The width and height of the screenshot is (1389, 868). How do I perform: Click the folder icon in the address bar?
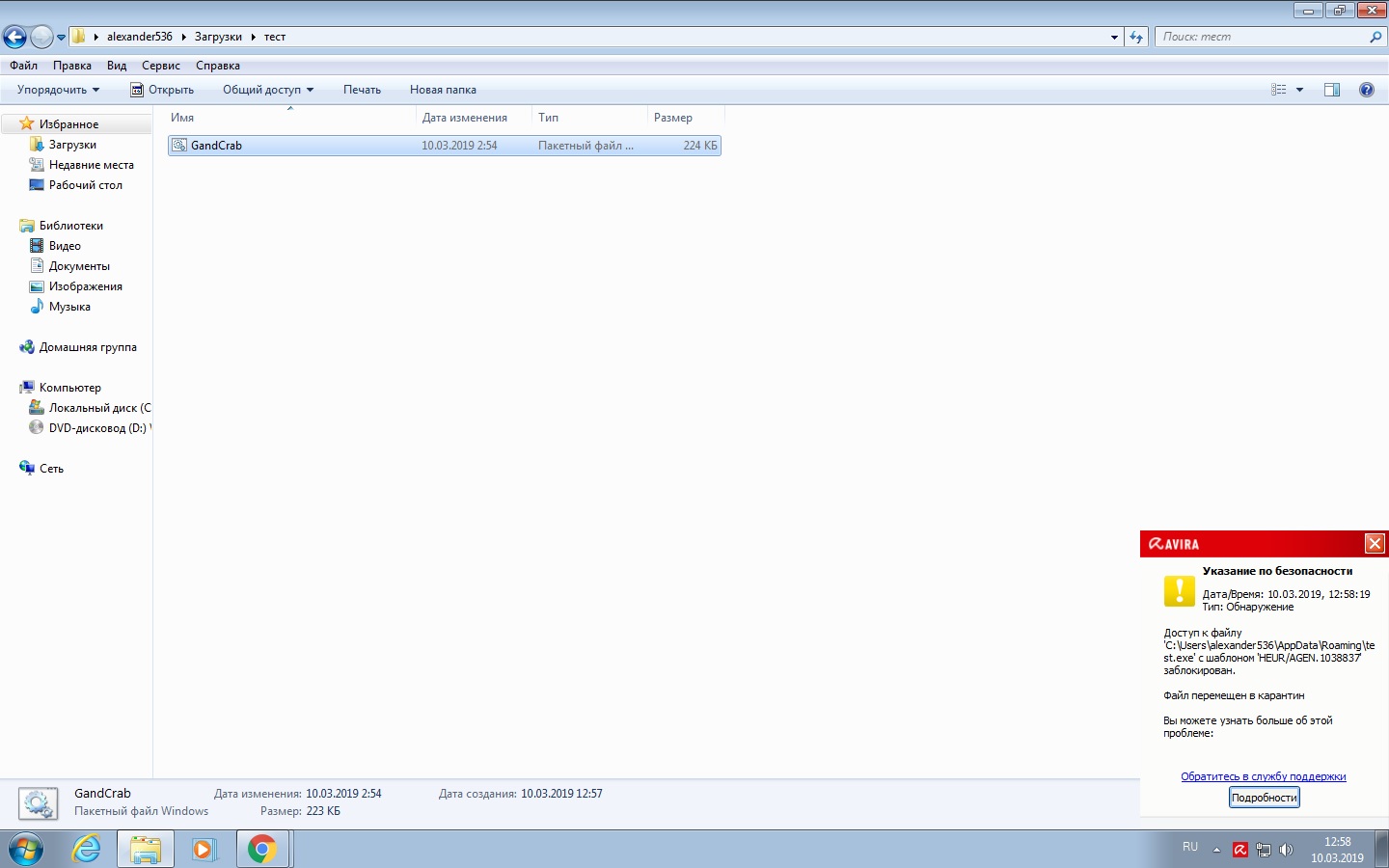pos(79,37)
